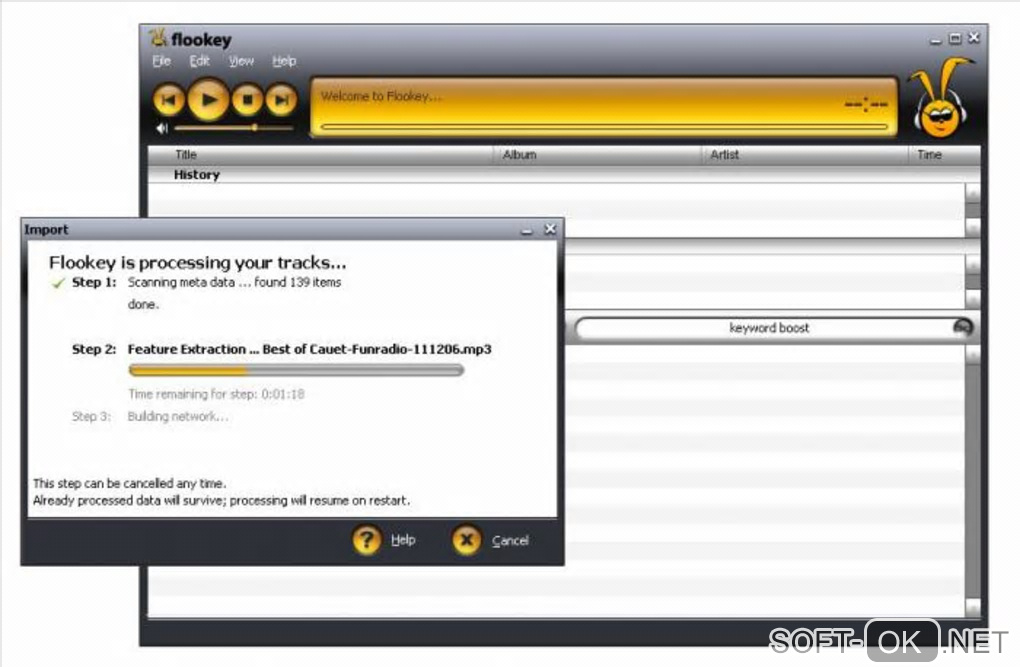The image size is (1020, 667).
Task: Click the Step 1 green checkmark
Action: tap(59, 283)
